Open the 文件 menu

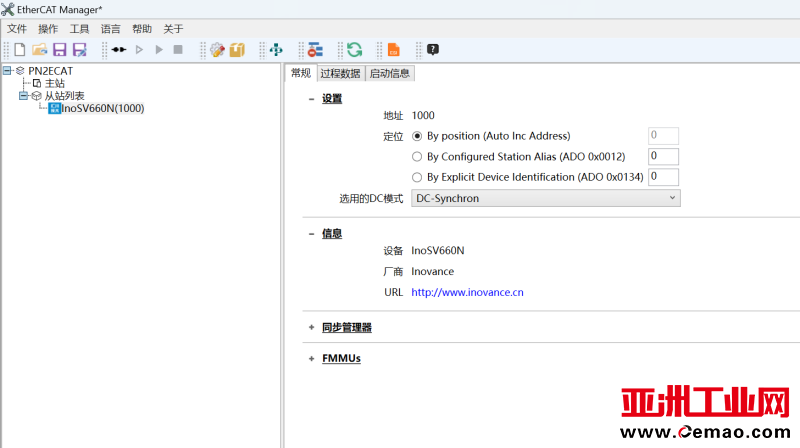17,29
